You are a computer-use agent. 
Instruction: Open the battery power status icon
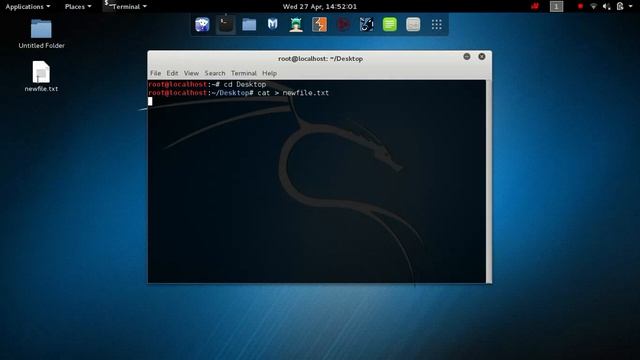point(620,6)
